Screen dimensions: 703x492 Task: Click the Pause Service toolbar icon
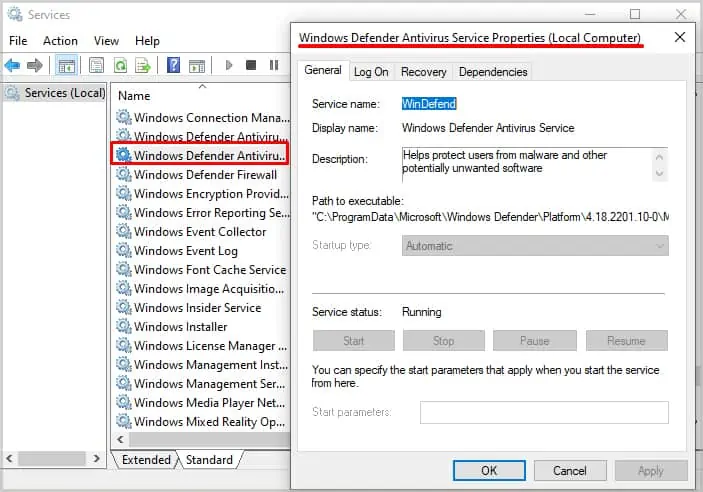pos(274,65)
